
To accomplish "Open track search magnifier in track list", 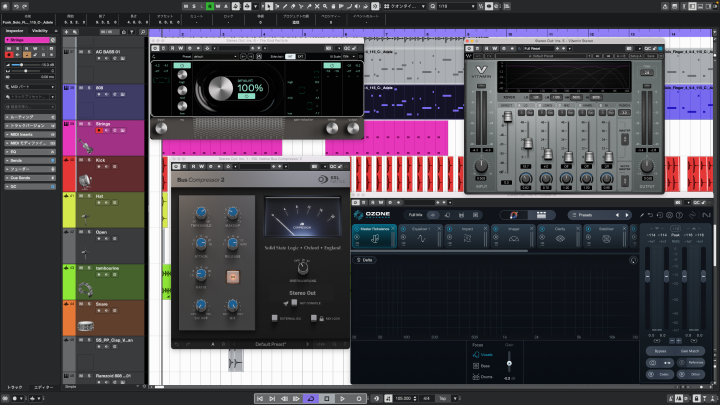I will [x=143, y=32].
